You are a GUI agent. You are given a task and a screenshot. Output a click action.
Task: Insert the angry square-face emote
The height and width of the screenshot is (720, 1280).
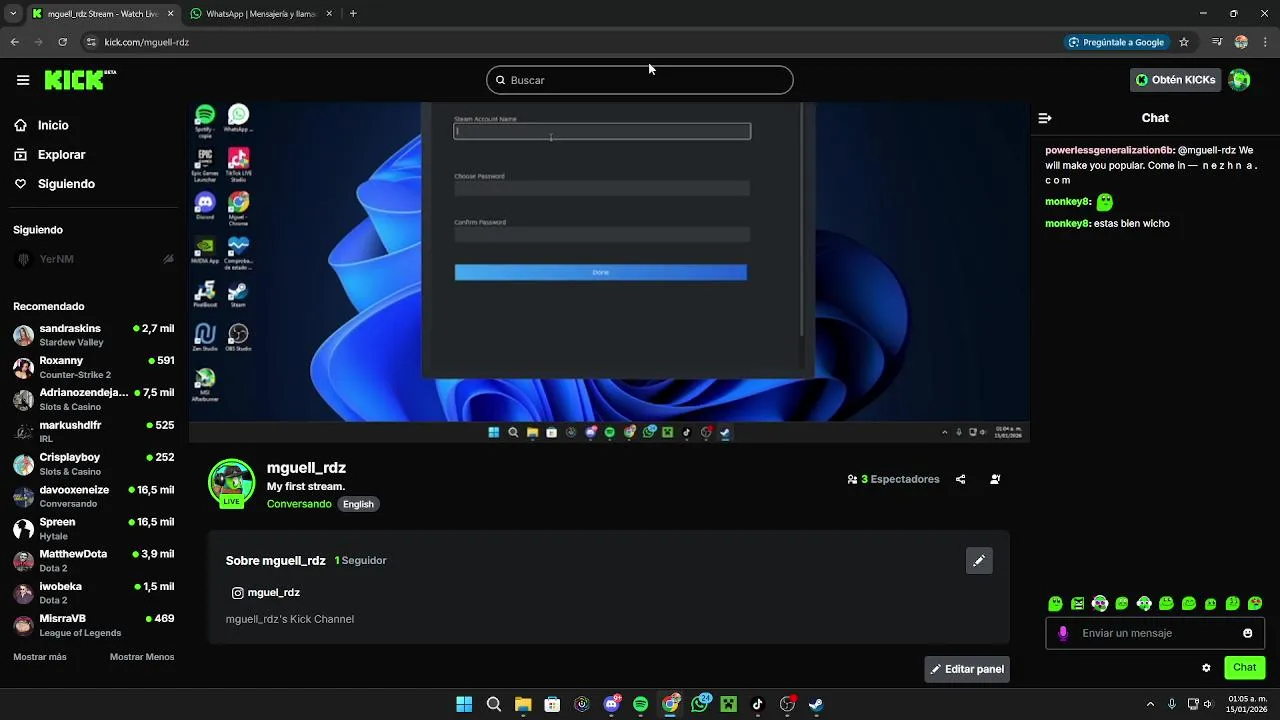tap(1078, 604)
